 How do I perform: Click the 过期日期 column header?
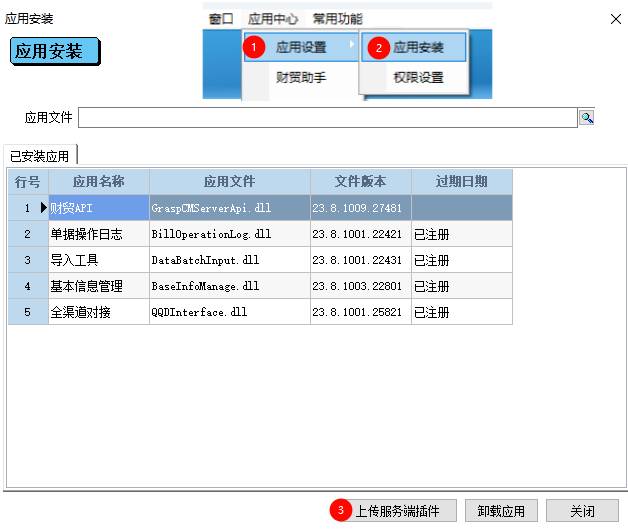point(462,182)
